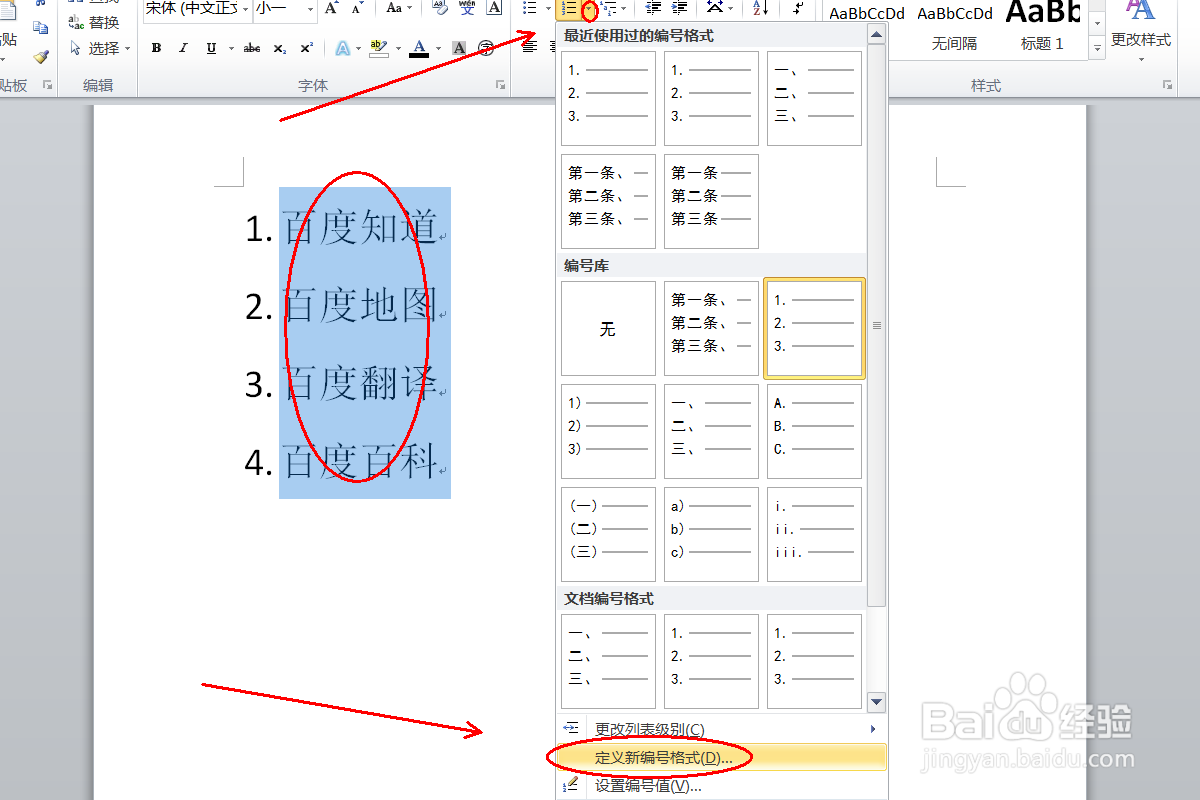Screen dimensions: 1200x800
Task: Select the a) b) c) numbering format
Action: [711, 534]
